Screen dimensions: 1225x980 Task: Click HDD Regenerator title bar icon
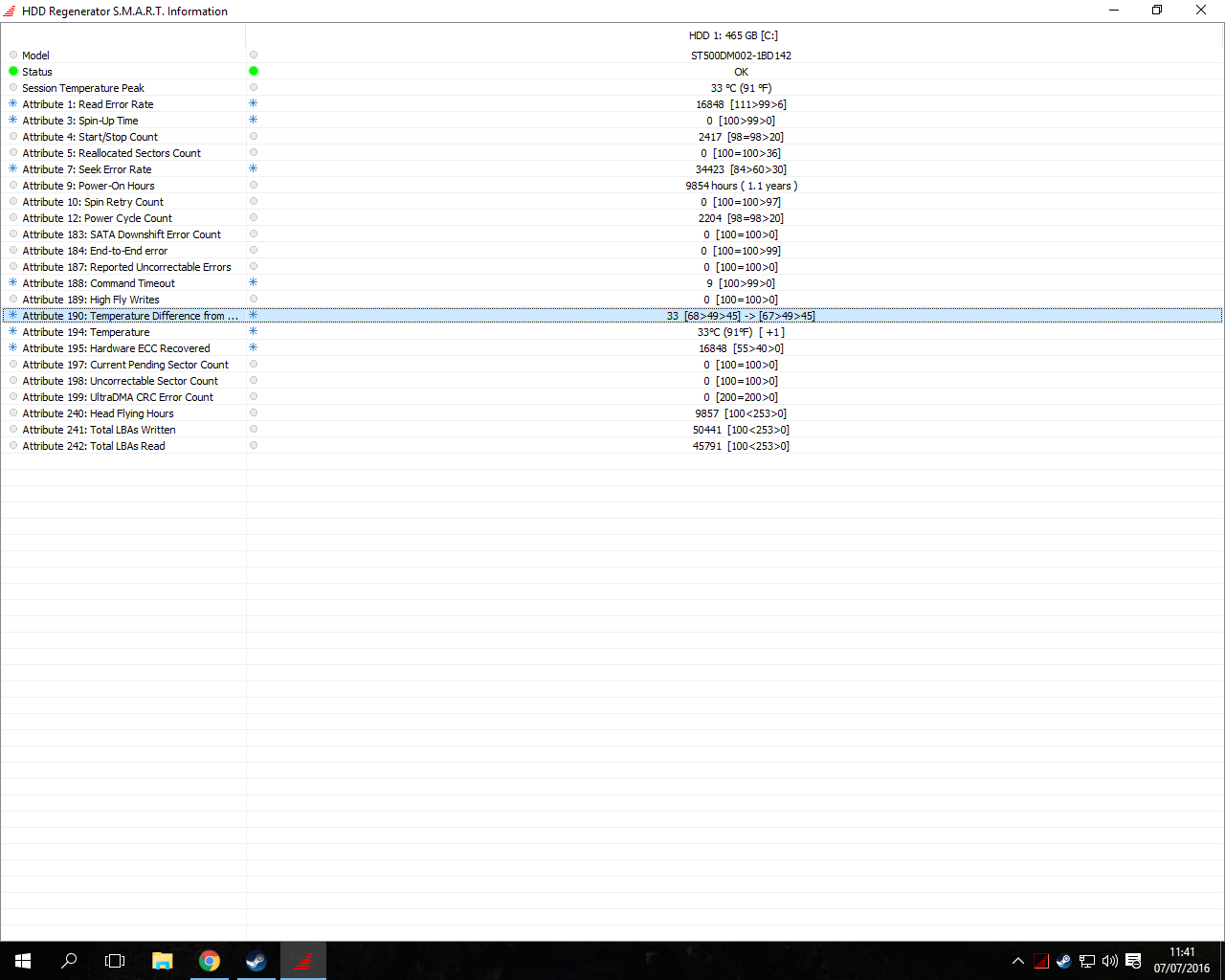coord(10,11)
